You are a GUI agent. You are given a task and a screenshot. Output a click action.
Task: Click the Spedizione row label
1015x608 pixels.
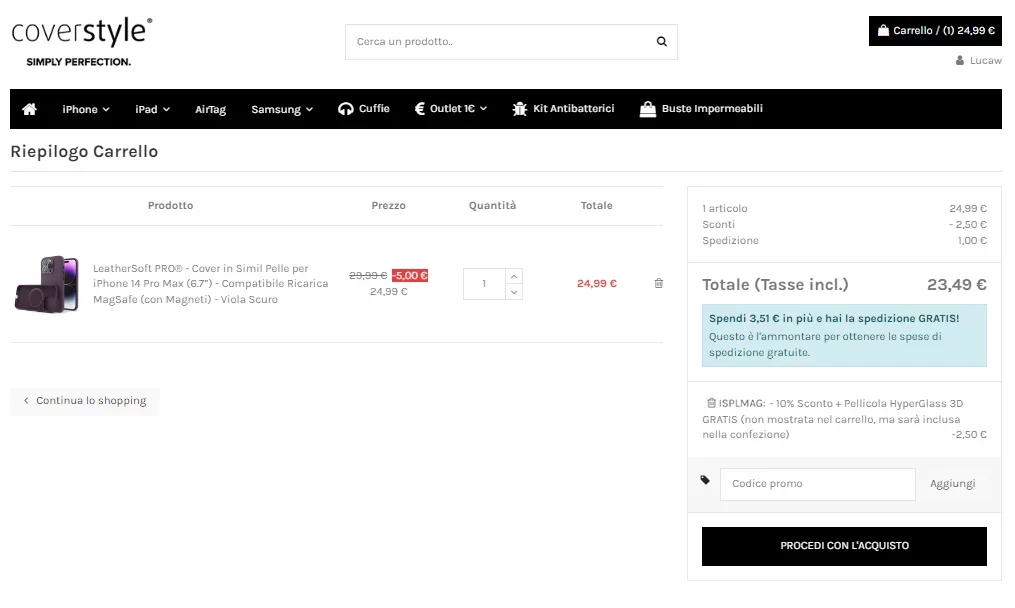pos(730,240)
